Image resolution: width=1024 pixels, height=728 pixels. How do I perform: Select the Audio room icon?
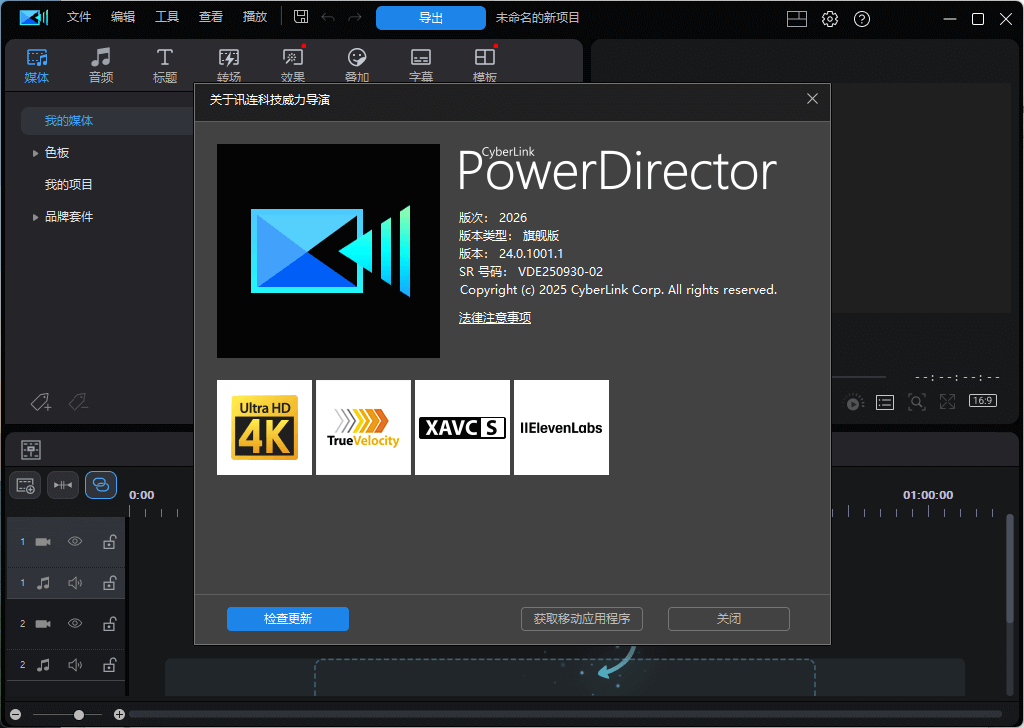pos(100,65)
